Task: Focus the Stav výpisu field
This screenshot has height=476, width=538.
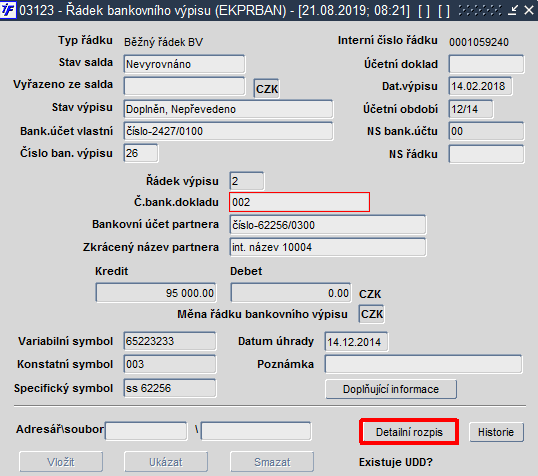Action: pos(228,109)
